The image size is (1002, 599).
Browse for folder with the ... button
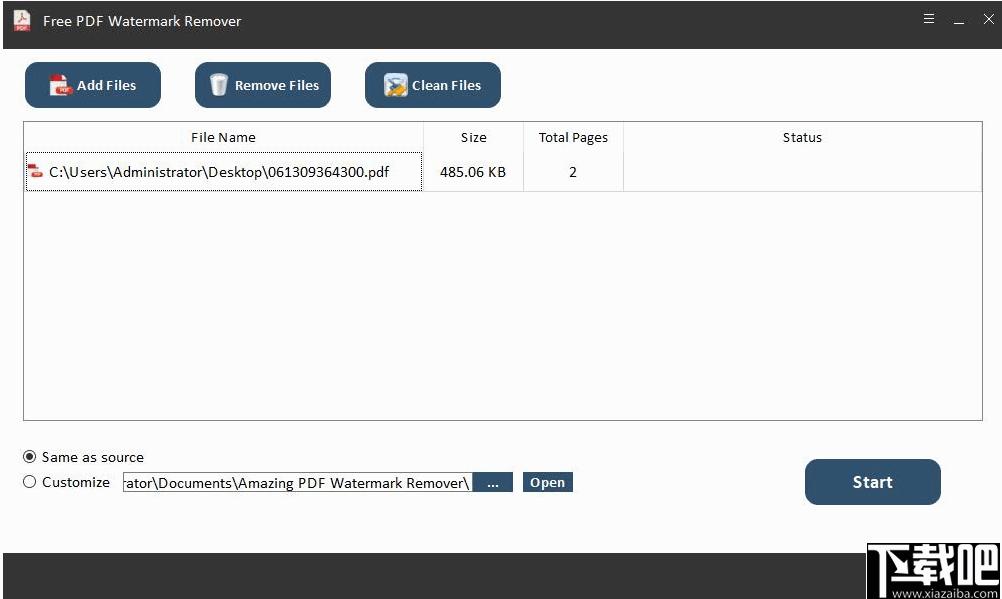pos(493,483)
